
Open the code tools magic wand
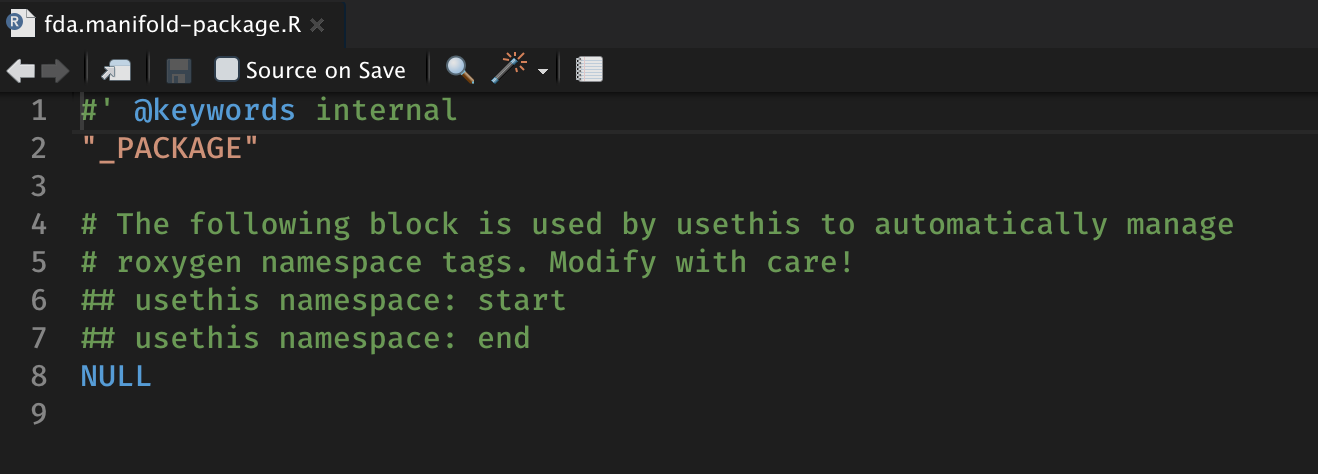pos(509,69)
